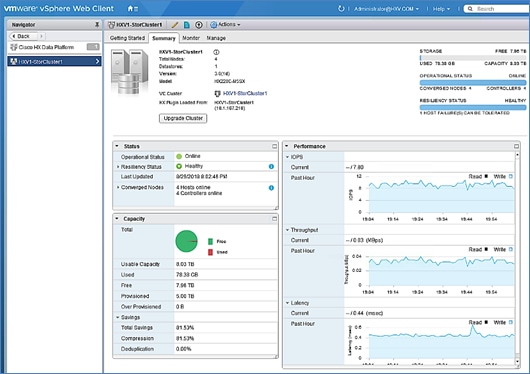Image resolution: width=530 pixels, height=374 pixels.
Task: Click the Last Updated timestamp value
Action: 201,177
